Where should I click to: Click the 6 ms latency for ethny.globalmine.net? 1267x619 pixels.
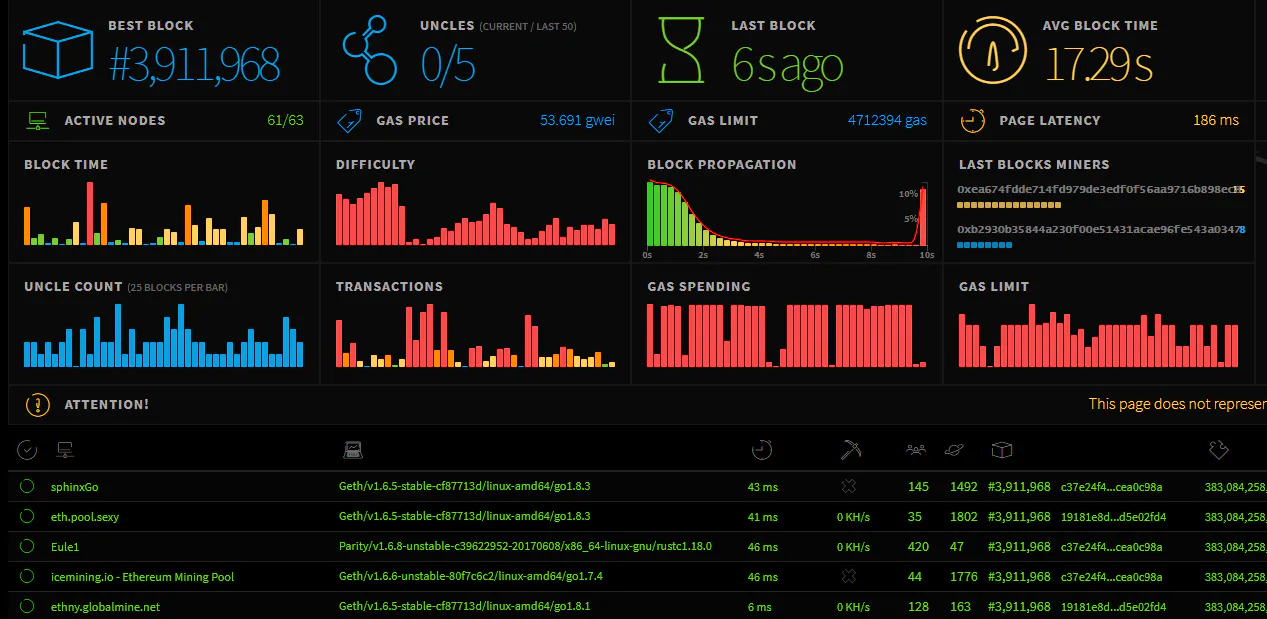759,607
